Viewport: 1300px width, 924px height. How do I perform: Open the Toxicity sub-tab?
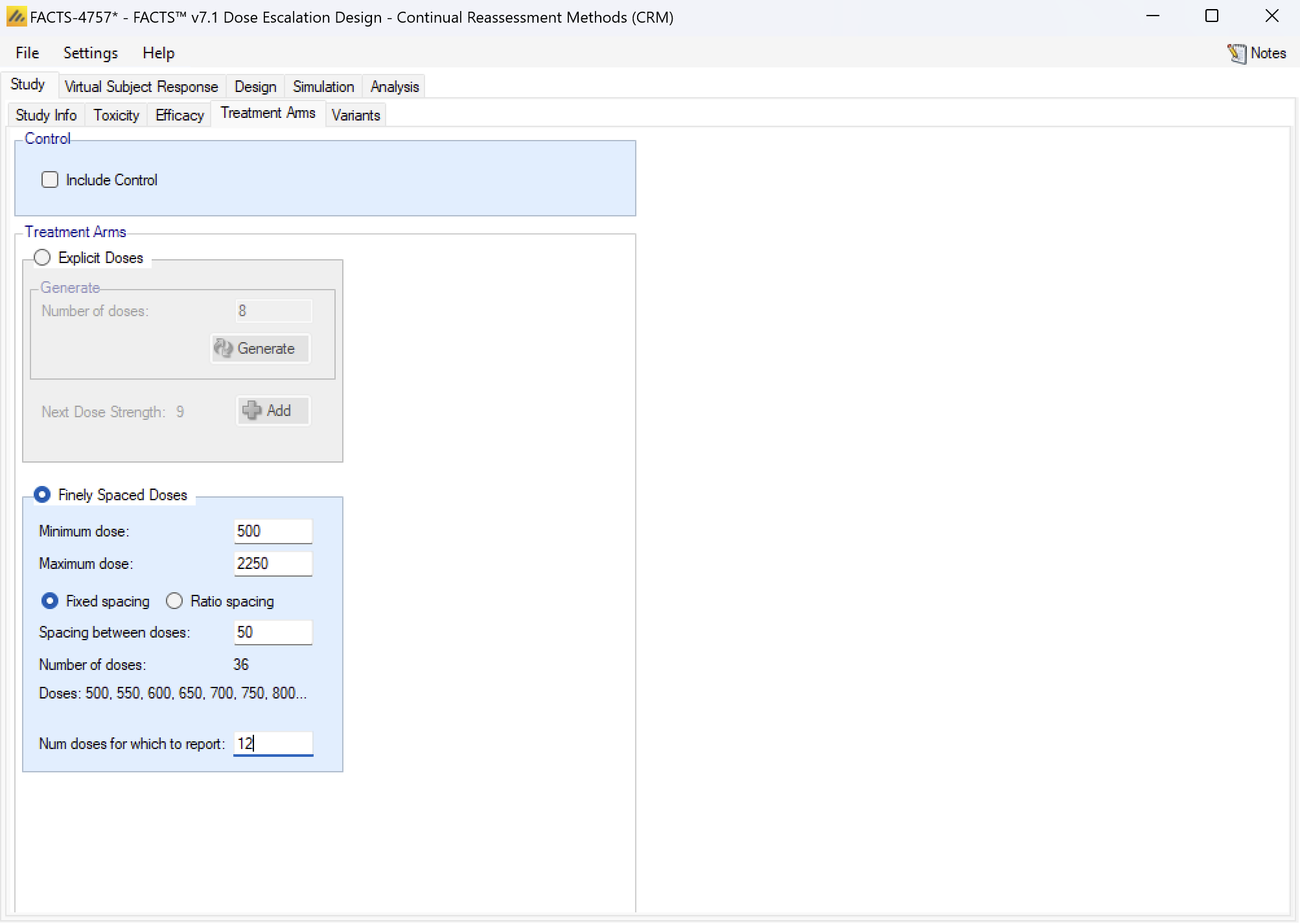click(116, 115)
